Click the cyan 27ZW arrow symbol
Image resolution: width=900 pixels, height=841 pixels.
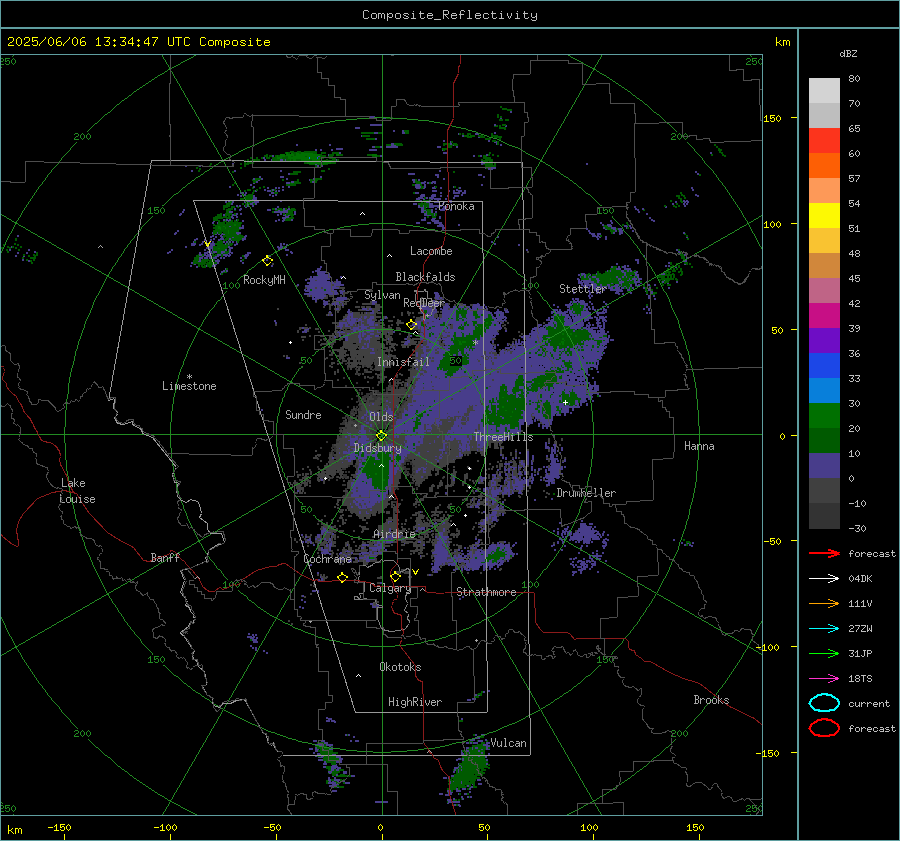point(824,629)
